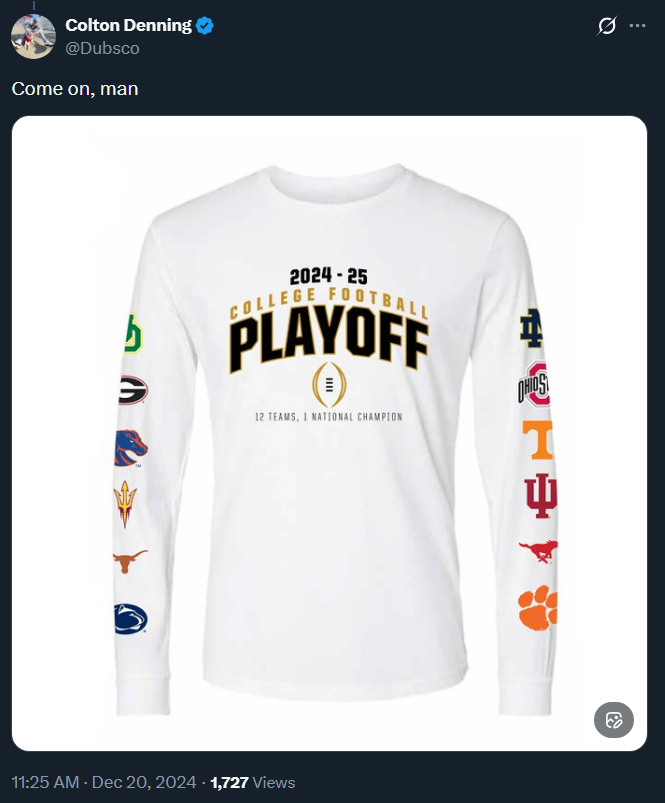This screenshot has width=665, height=803.
Task: Open the Grok explain-post icon
Action: pyautogui.click(x=606, y=26)
